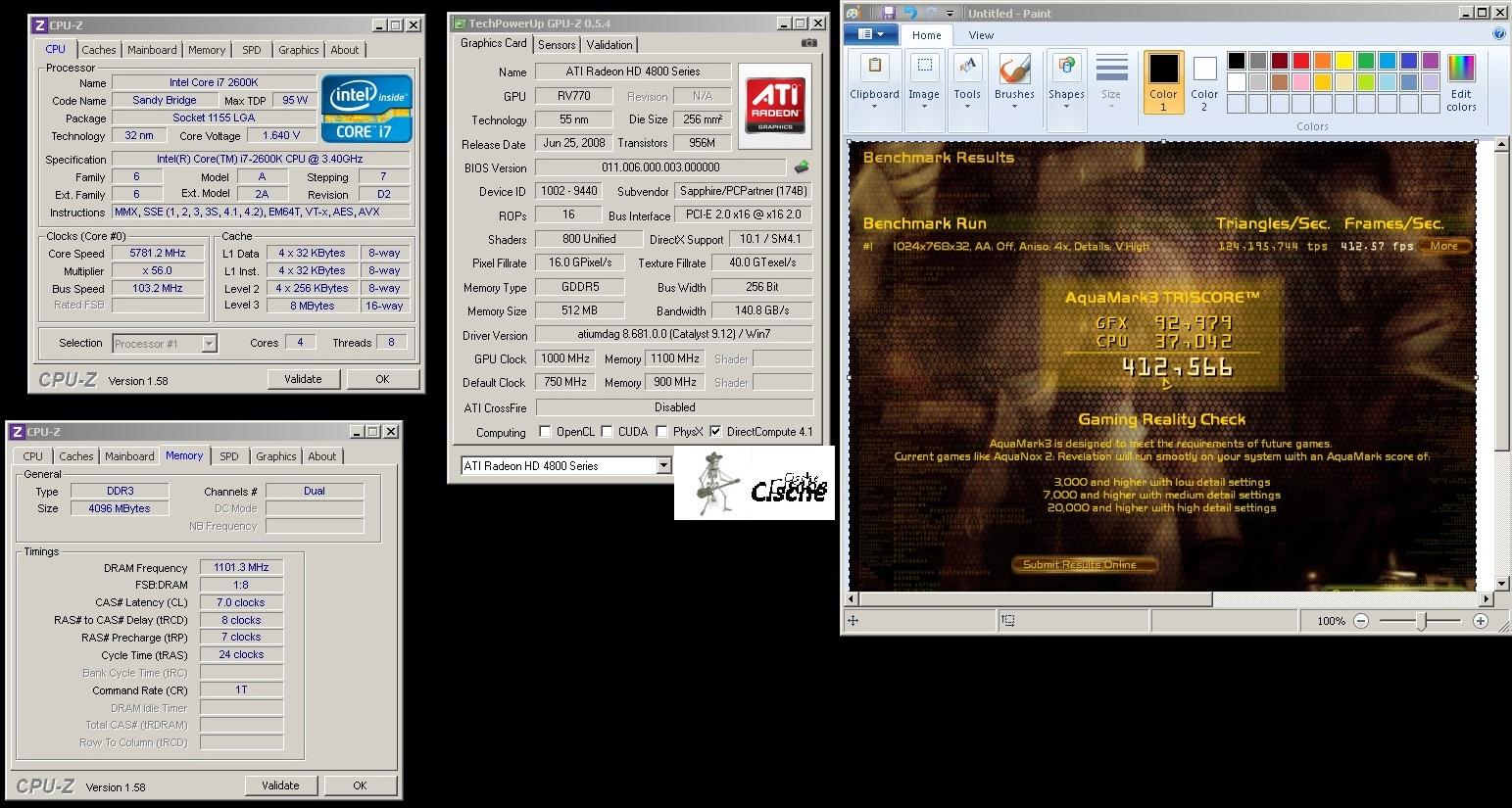This screenshot has width=1512, height=808.
Task: Click the Redo arrow in Paint's toolbar
Action: pos(931,13)
